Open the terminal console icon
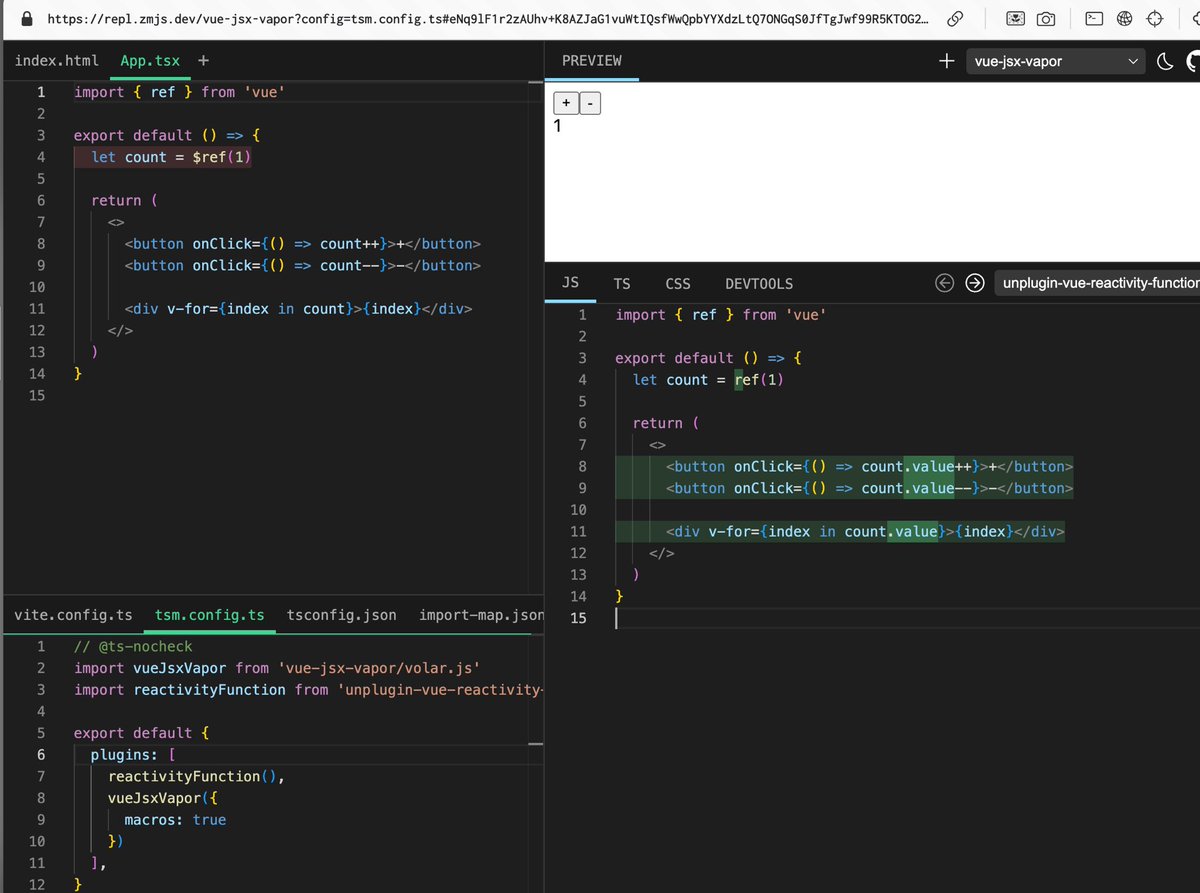 coord(1094,18)
